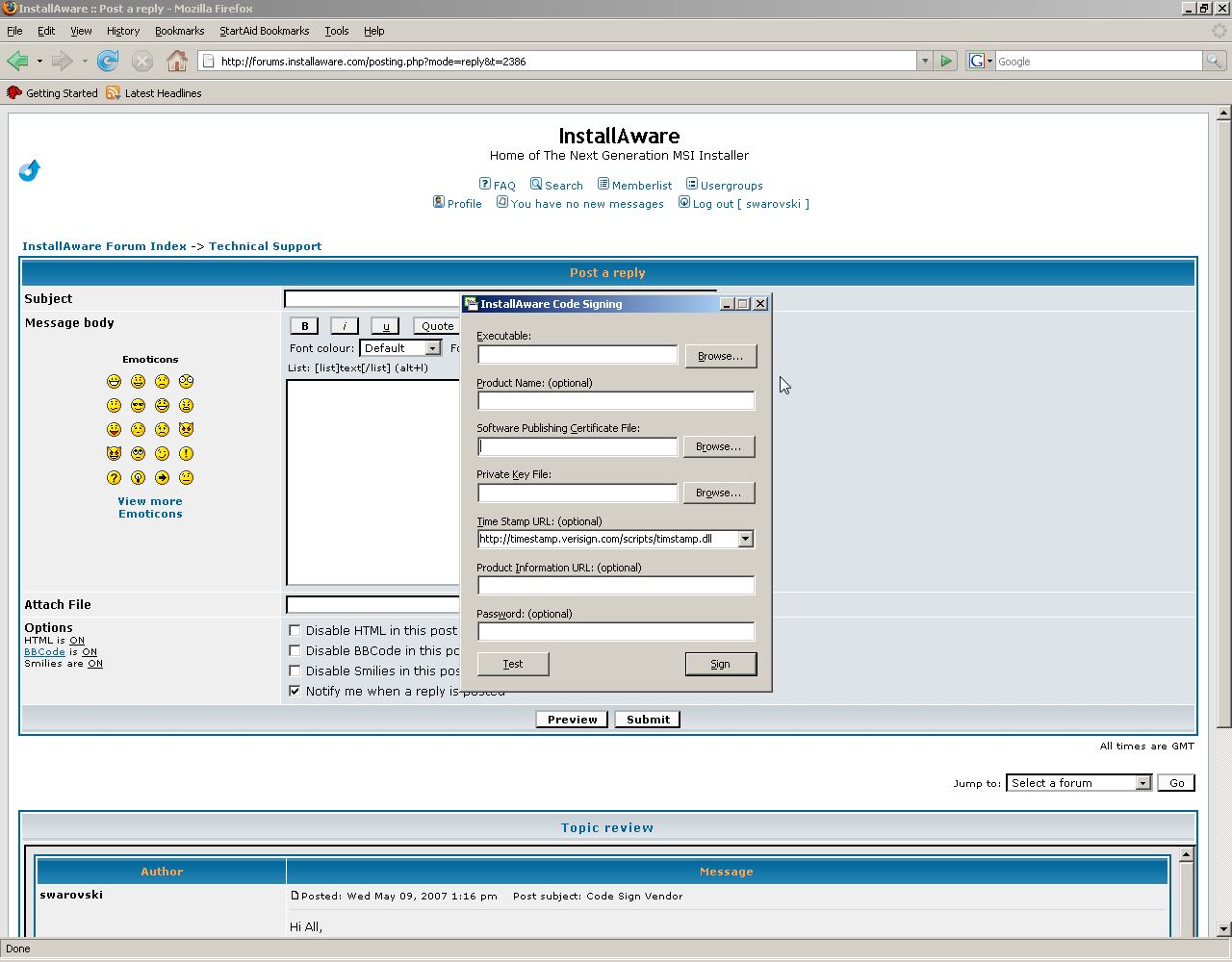Open the View menu
Viewport: 1232px width, 962px height.
pos(81,31)
